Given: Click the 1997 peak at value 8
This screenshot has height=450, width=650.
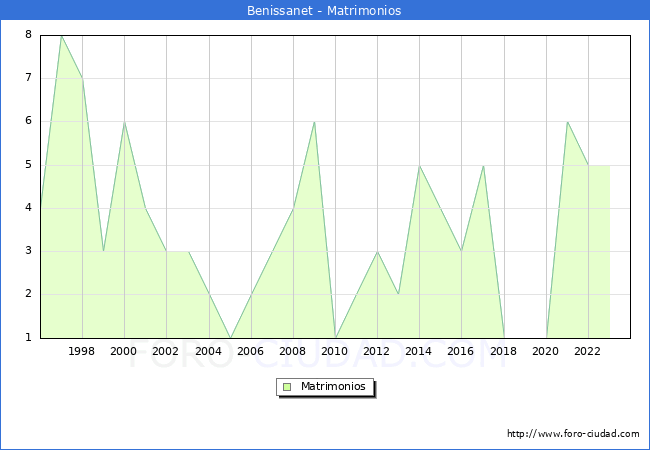Looking at the screenshot, I should (x=61, y=36).
